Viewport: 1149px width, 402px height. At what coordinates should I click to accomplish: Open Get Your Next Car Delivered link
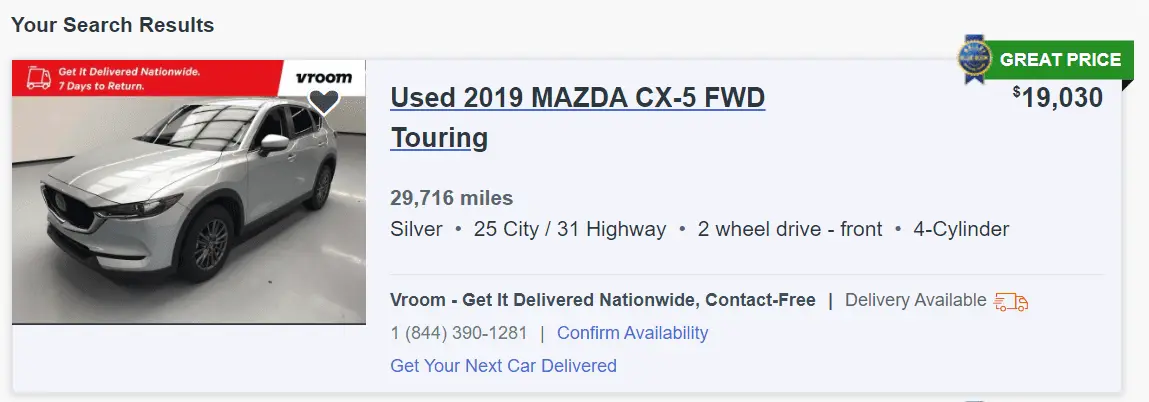[503, 365]
